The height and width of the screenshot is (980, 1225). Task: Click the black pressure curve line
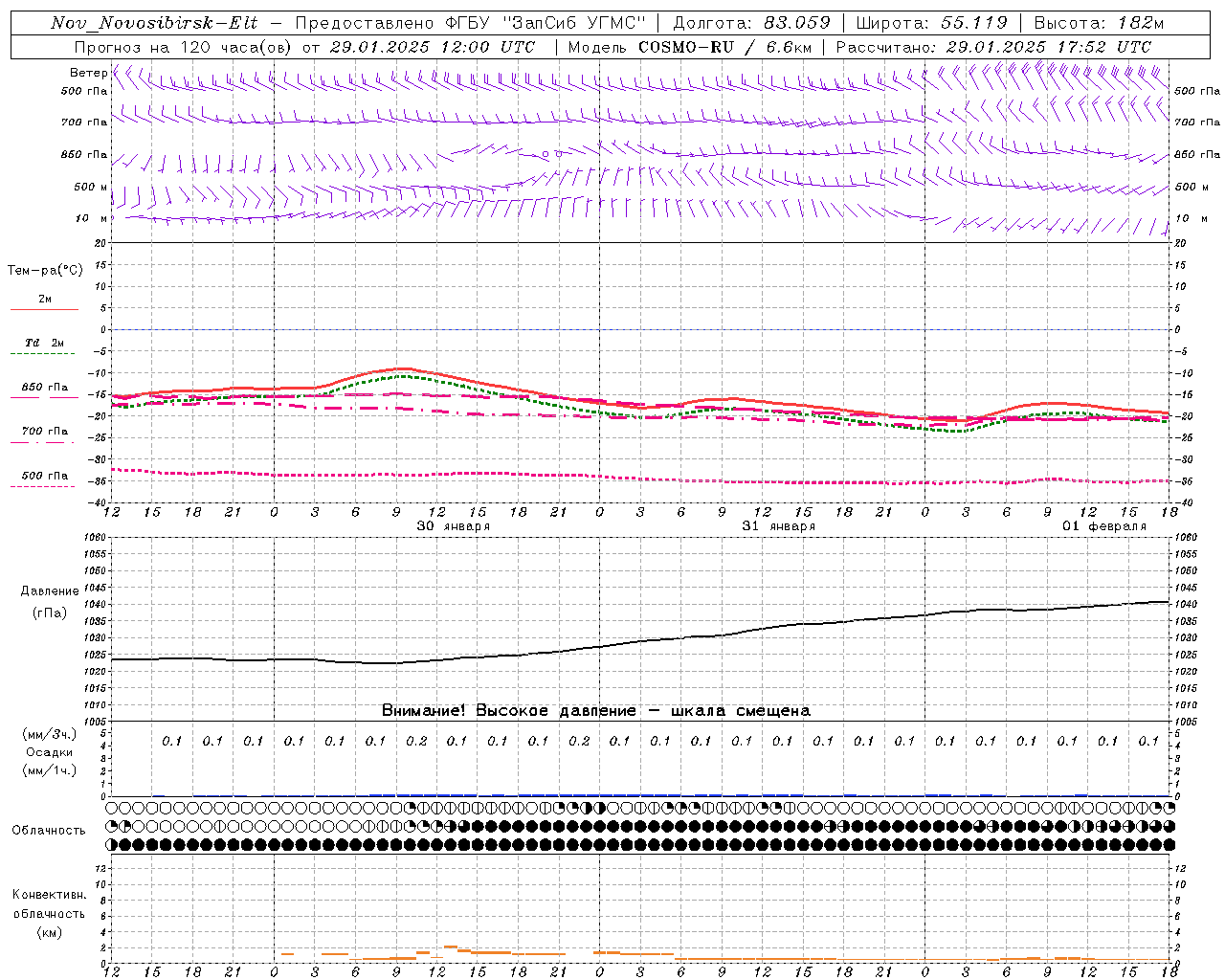click(x=639, y=641)
